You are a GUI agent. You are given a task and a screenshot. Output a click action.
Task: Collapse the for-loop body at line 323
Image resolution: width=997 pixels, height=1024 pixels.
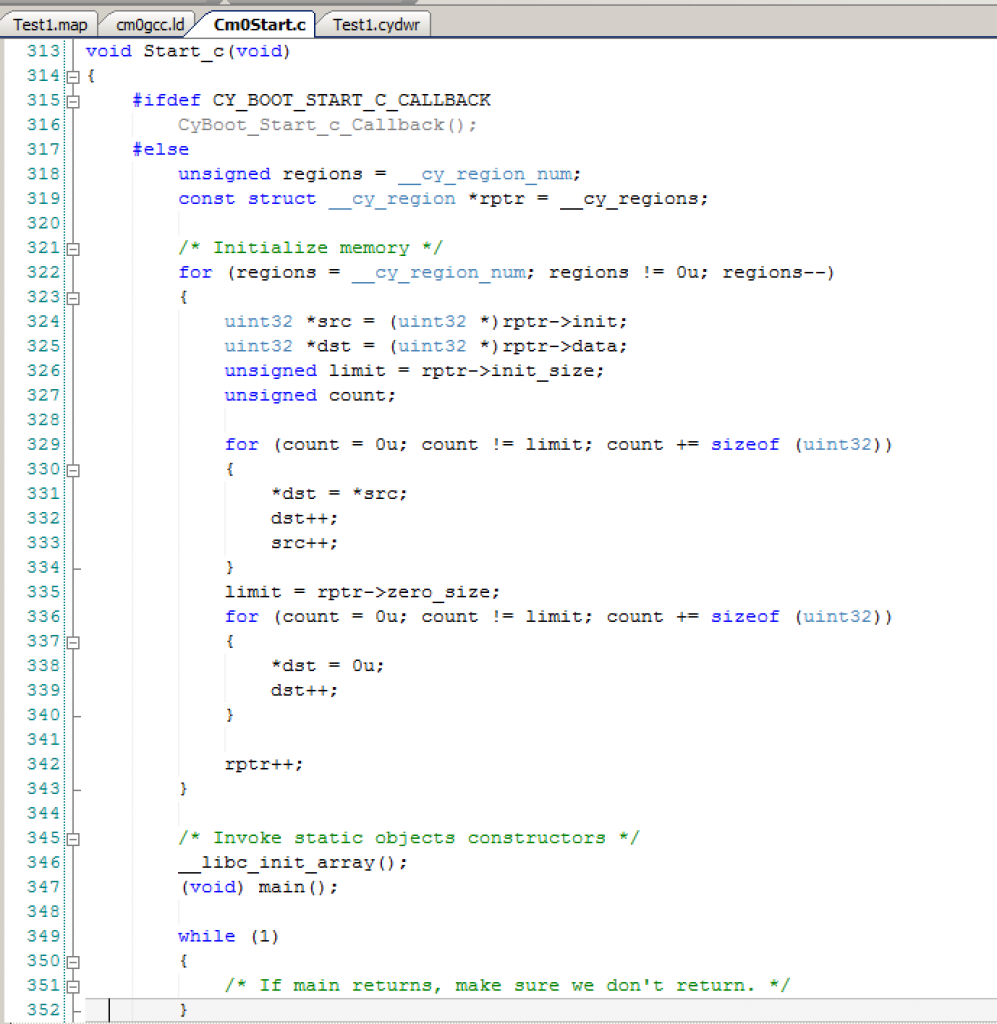[x=74, y=297]
